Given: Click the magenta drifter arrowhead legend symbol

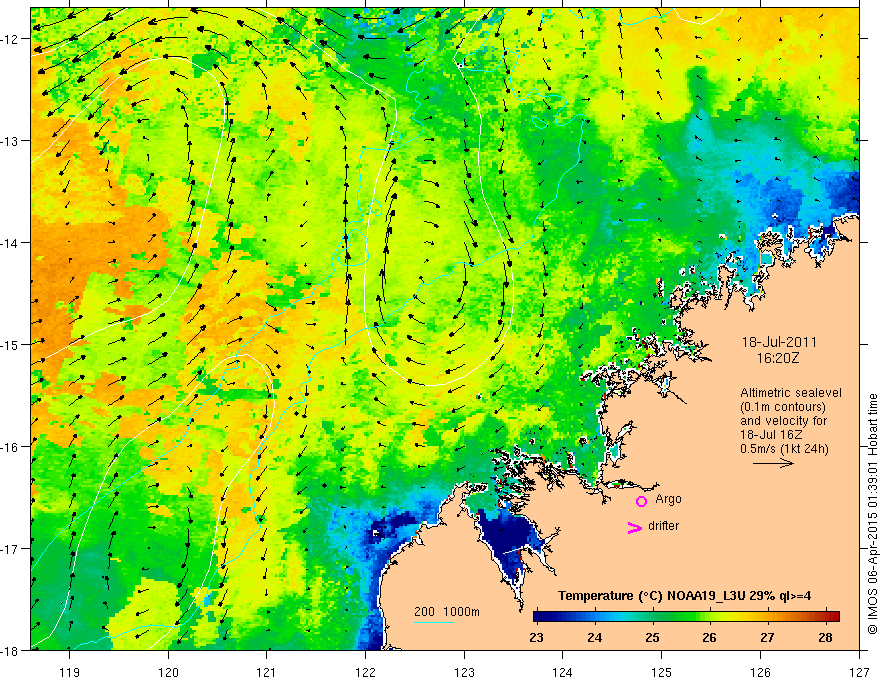Looking at the screenshot, I should coord(635,527).
